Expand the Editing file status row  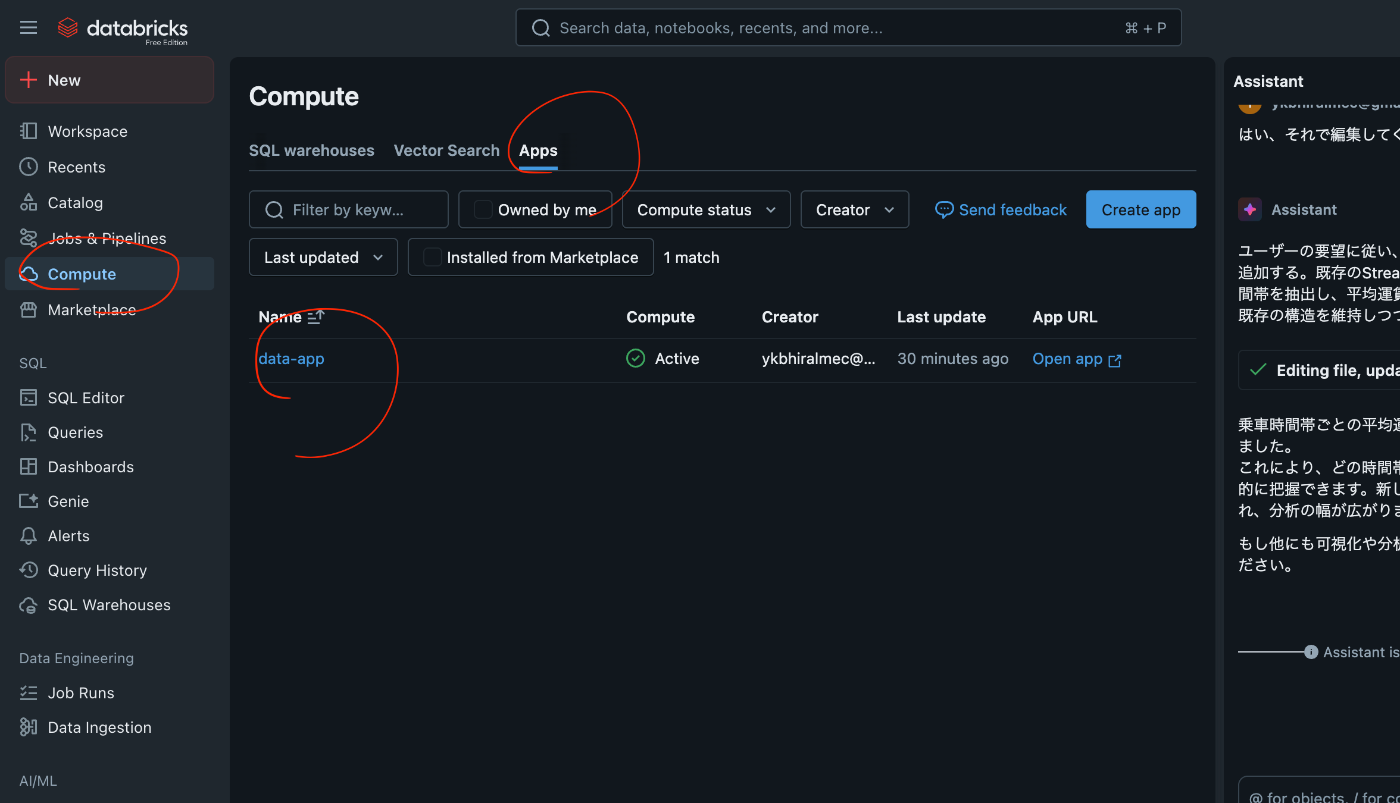coord(1319,370)
